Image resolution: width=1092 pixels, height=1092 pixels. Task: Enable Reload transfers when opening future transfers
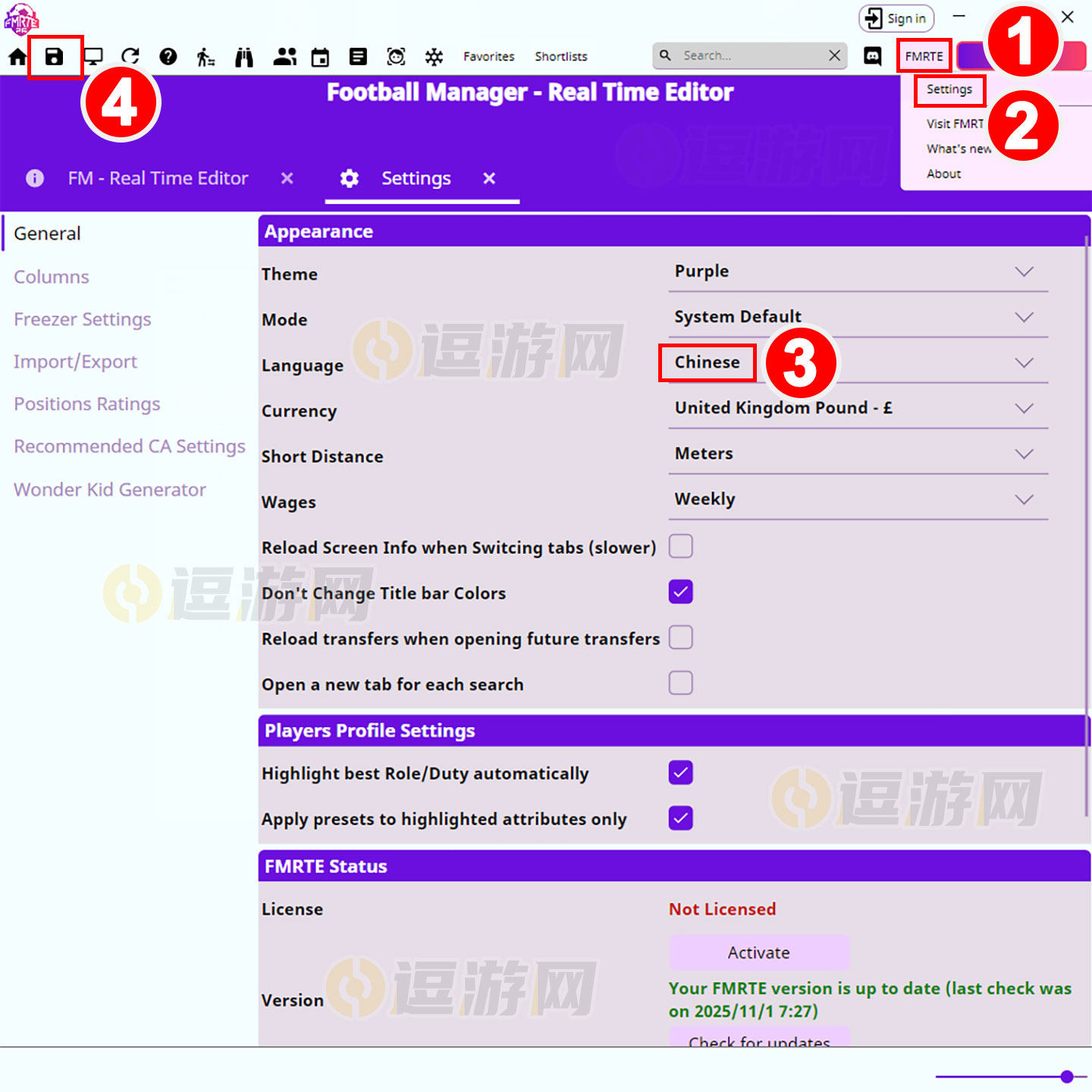coord(681,637)
